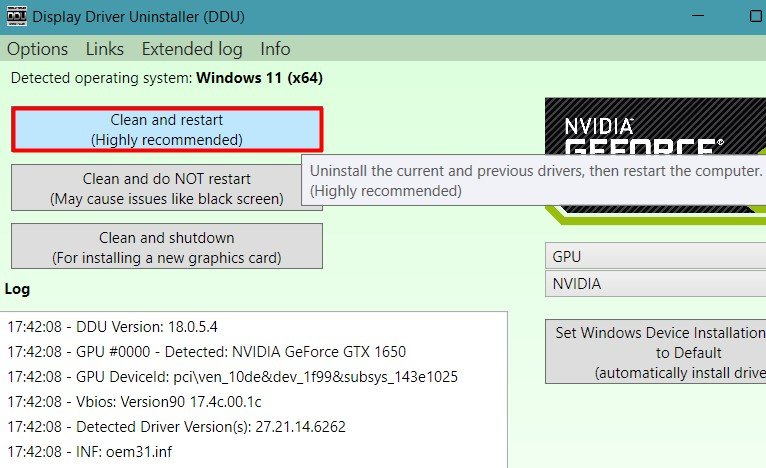
Task: Open the Extended log menu
Action: click(192, 49)
